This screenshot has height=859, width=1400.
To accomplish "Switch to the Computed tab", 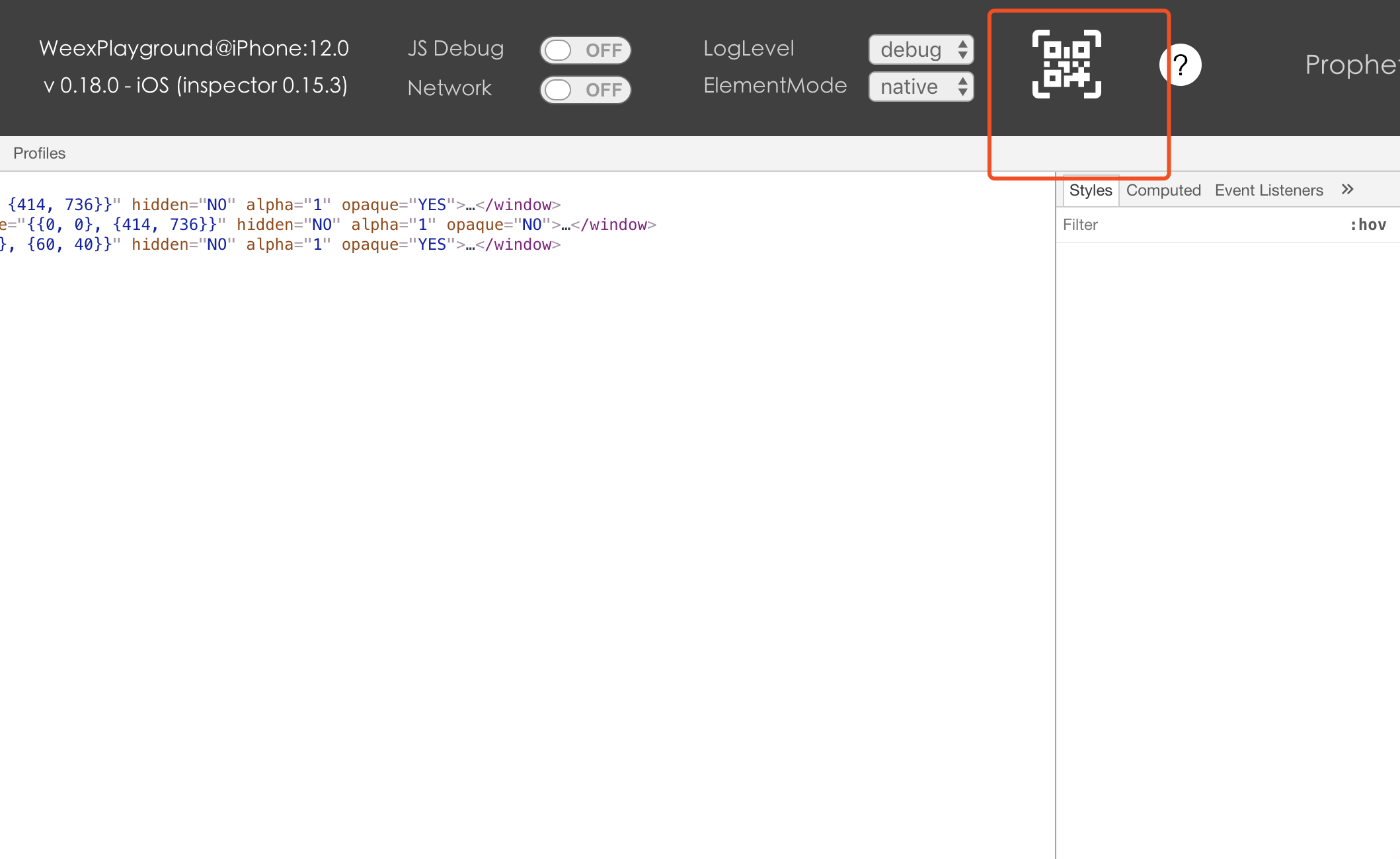I will (x=1163, y=190).
